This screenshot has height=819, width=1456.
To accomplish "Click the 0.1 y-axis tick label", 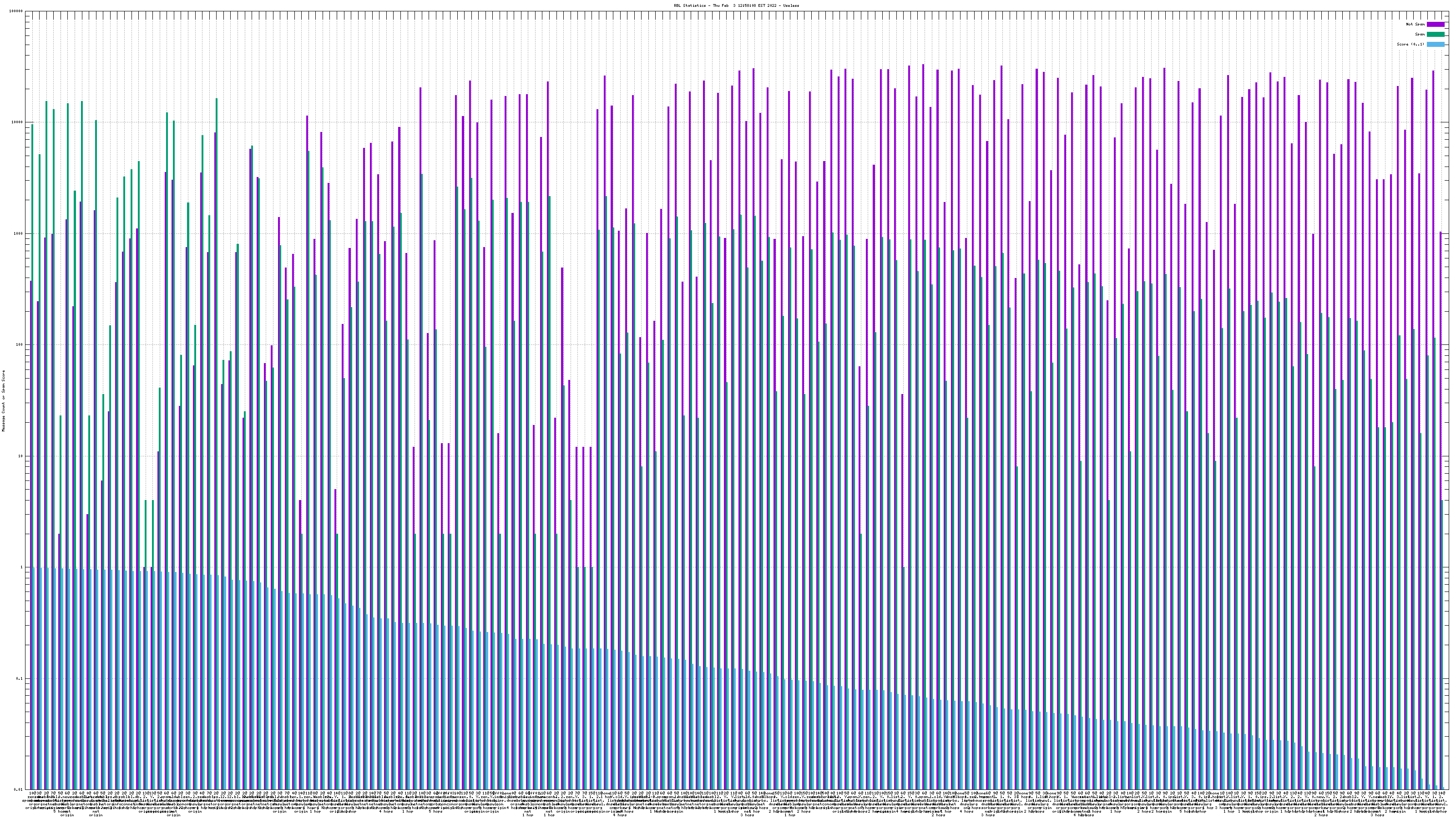I will (x=20, y=678).
